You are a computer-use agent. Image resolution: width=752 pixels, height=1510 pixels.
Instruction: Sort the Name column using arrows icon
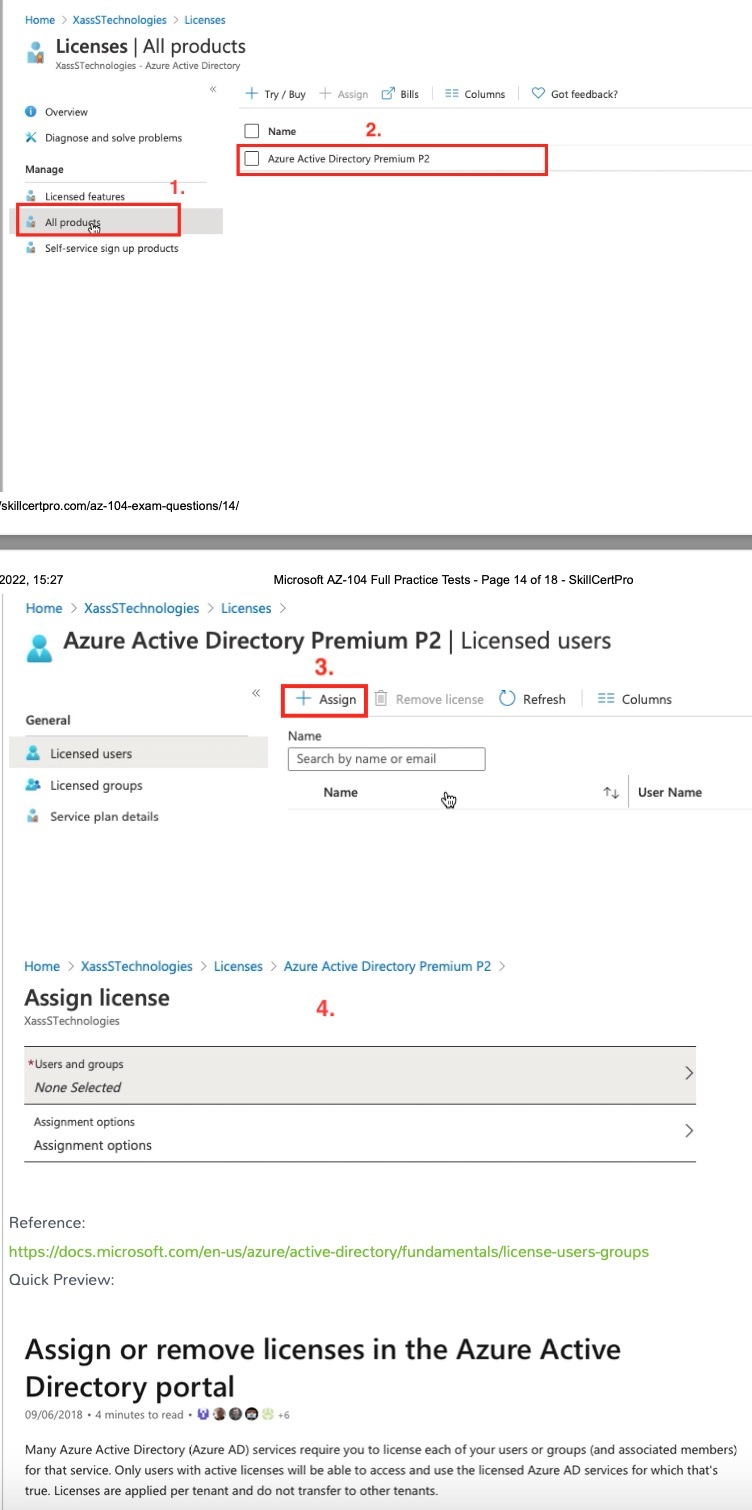pos(610,792)
